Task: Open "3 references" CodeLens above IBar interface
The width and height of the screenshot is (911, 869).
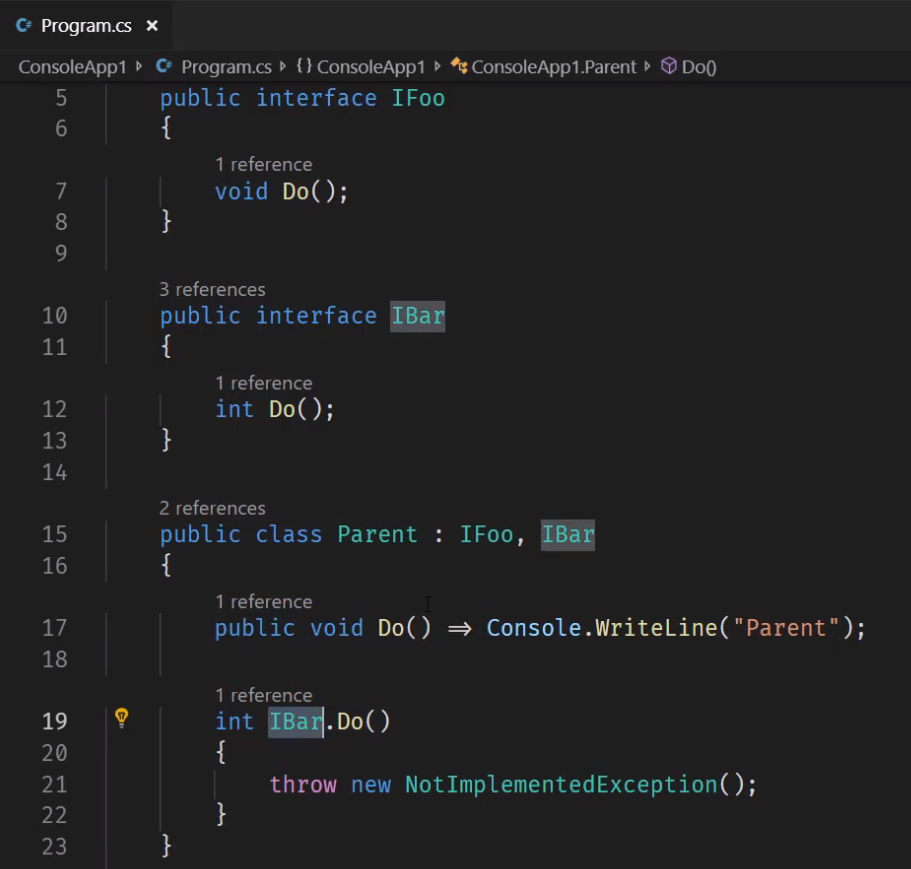Action: click(x=212, y=289)
